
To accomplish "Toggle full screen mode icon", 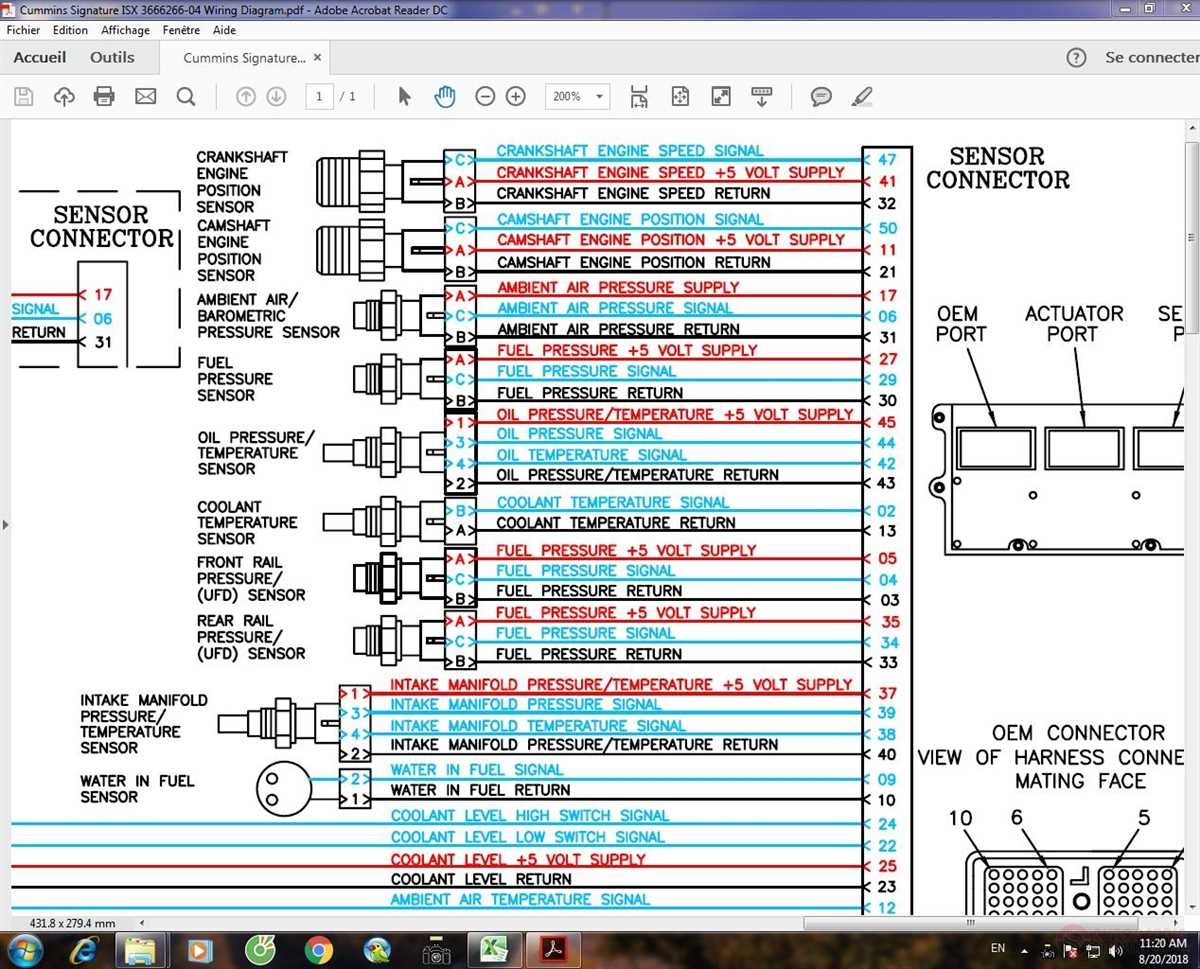I will (720, 96).
